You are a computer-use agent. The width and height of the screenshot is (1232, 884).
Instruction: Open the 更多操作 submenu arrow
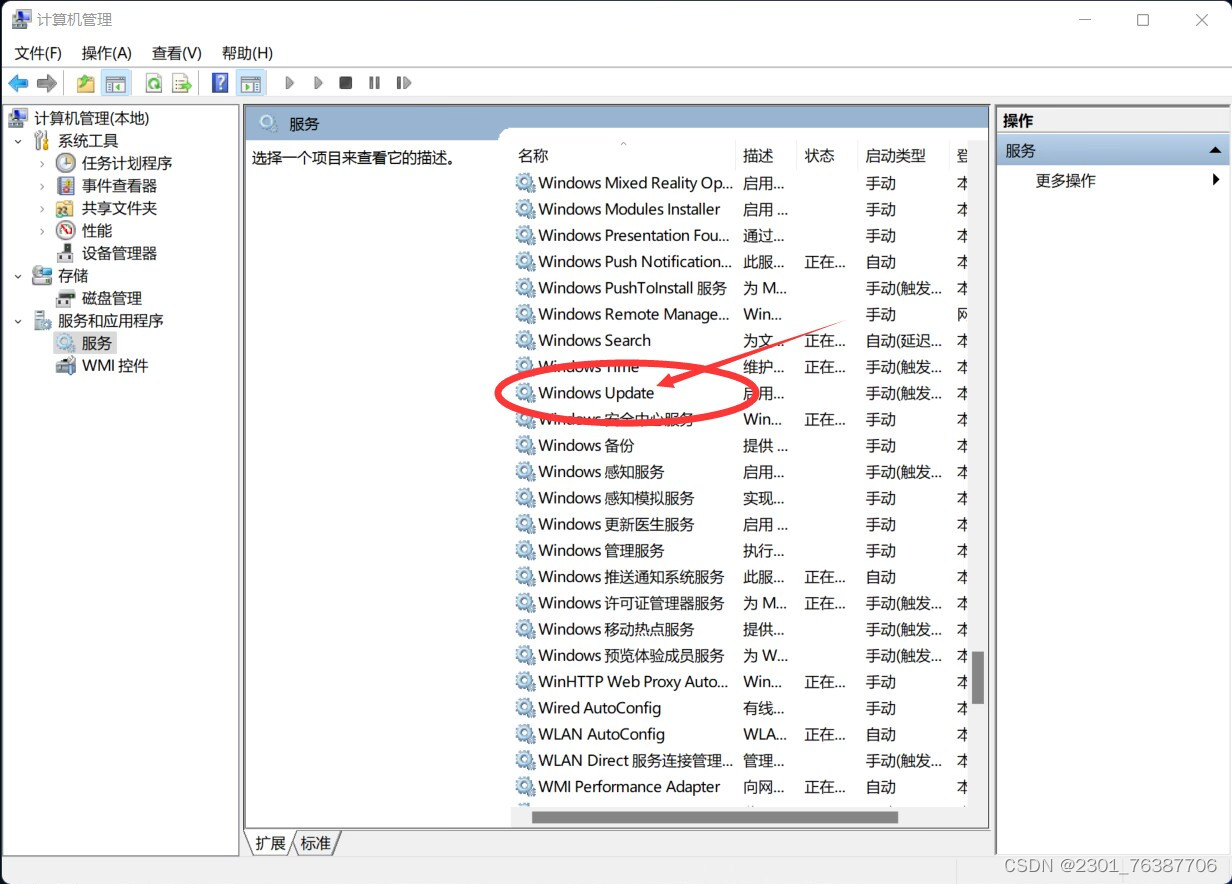pyautogui.click(x=1216, y=180)
